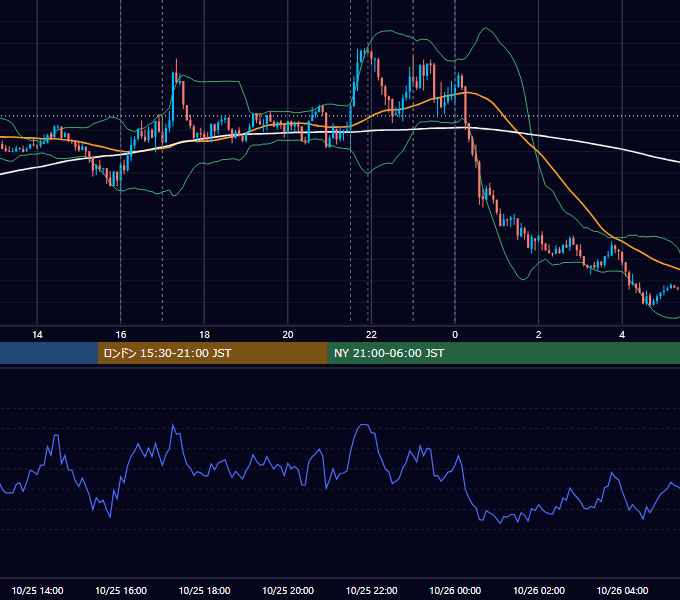Click hour label 14 on price chart axis
This screenshot has height=600, width=680.
tap(37, 335)
